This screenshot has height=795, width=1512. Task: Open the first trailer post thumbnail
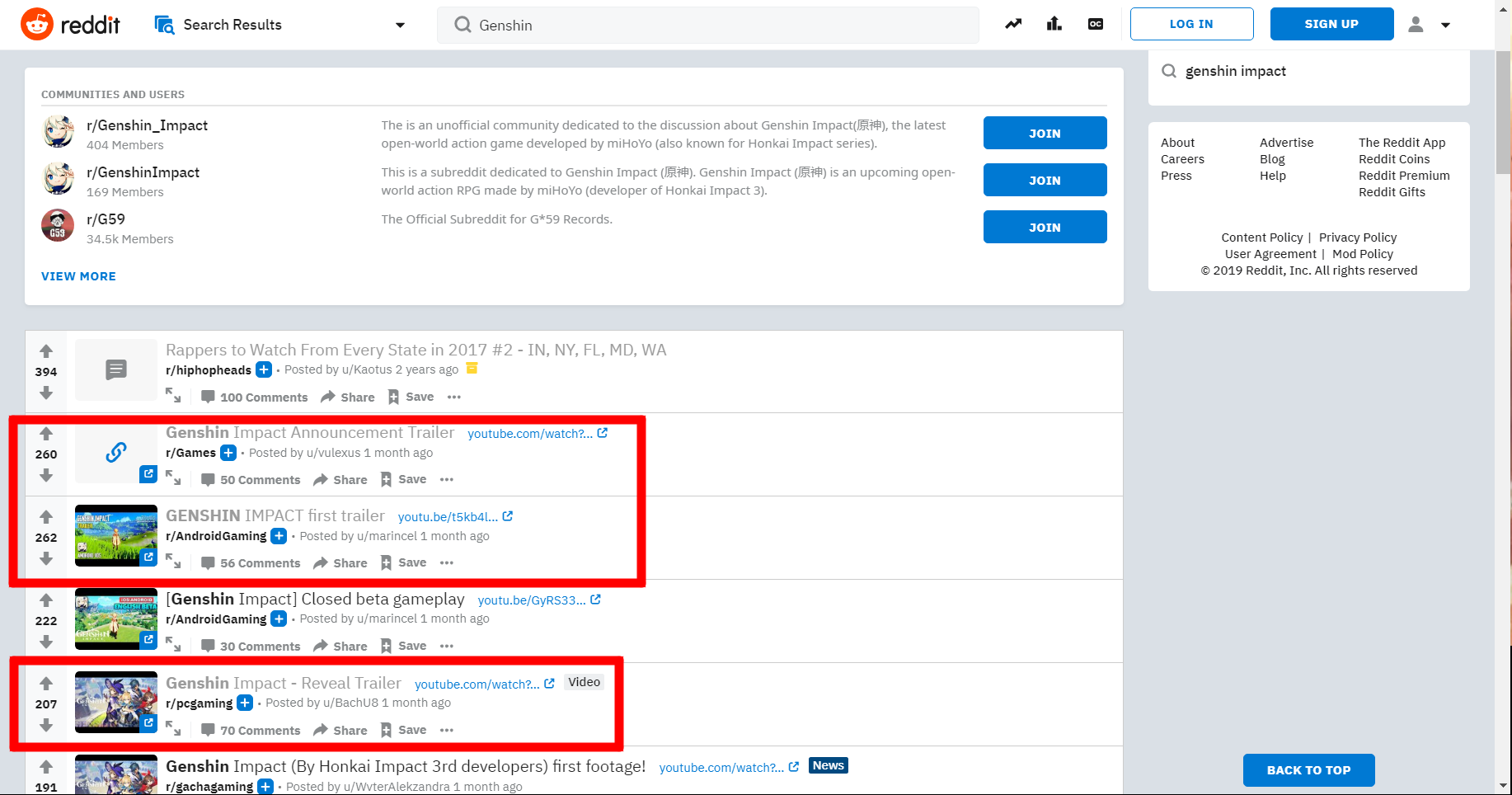click(116, 535)
